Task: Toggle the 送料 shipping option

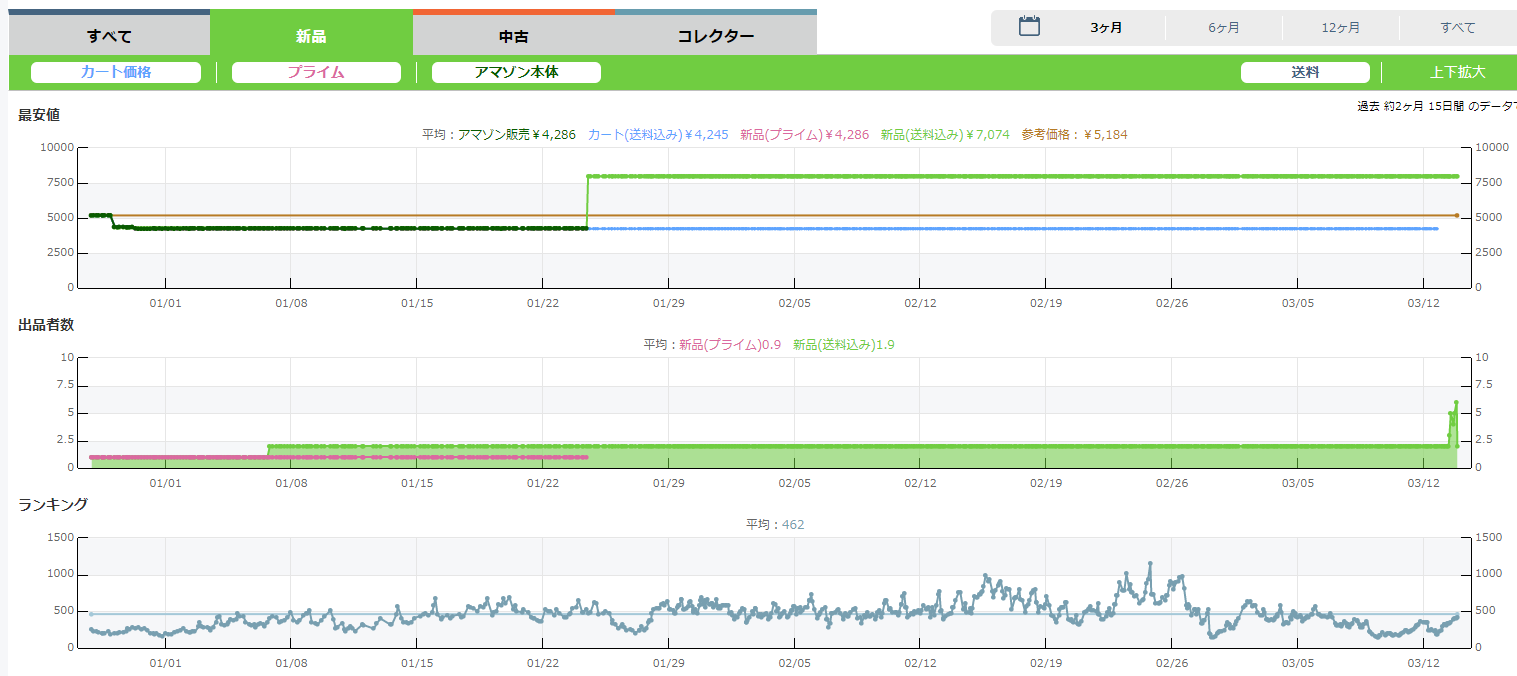Action: pyautogui.click(x=1305, y=72)
